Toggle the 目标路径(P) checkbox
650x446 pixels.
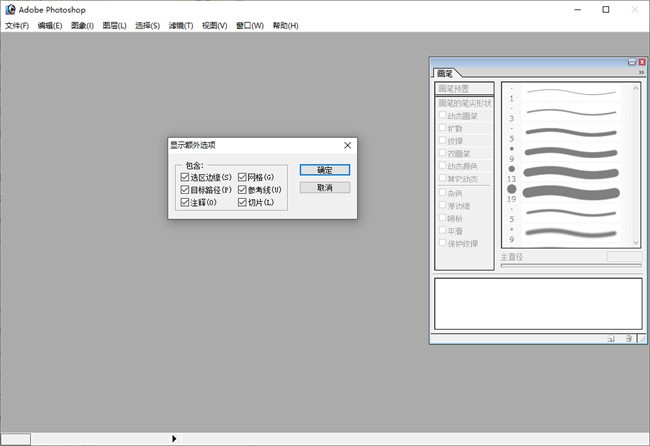point(185,190)
